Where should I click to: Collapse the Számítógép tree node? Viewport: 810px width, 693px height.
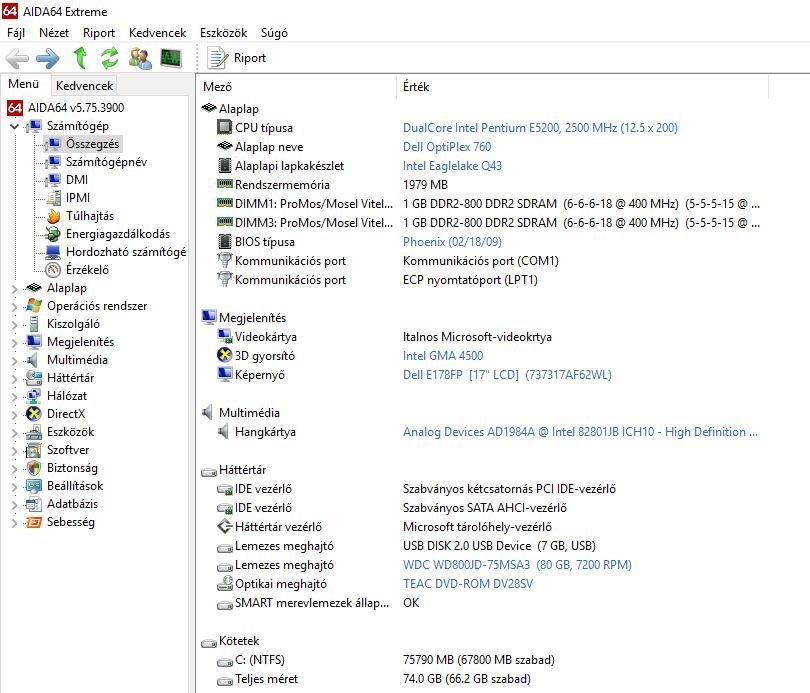(x=14, y=126)
